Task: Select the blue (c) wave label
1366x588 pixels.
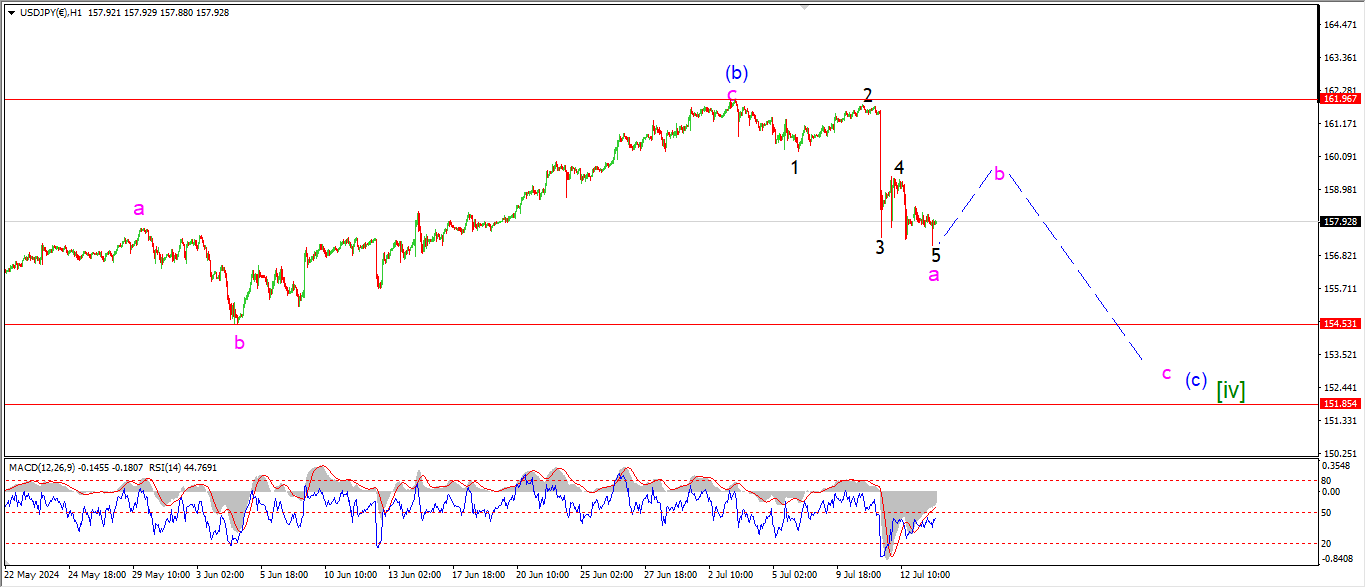Action: (x=1195, y=380)
